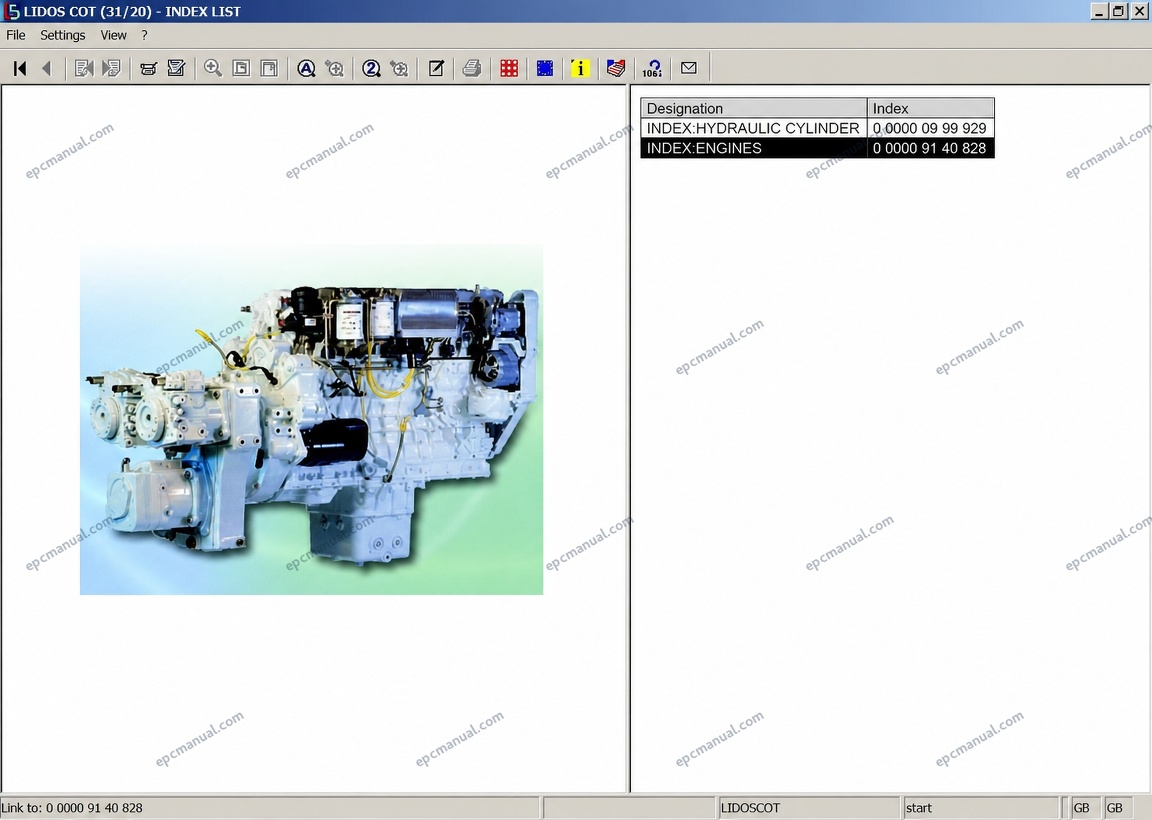Screen dimensions: 1152x820
Task: Click the engine picture in left pane
Action: [312, 420]
